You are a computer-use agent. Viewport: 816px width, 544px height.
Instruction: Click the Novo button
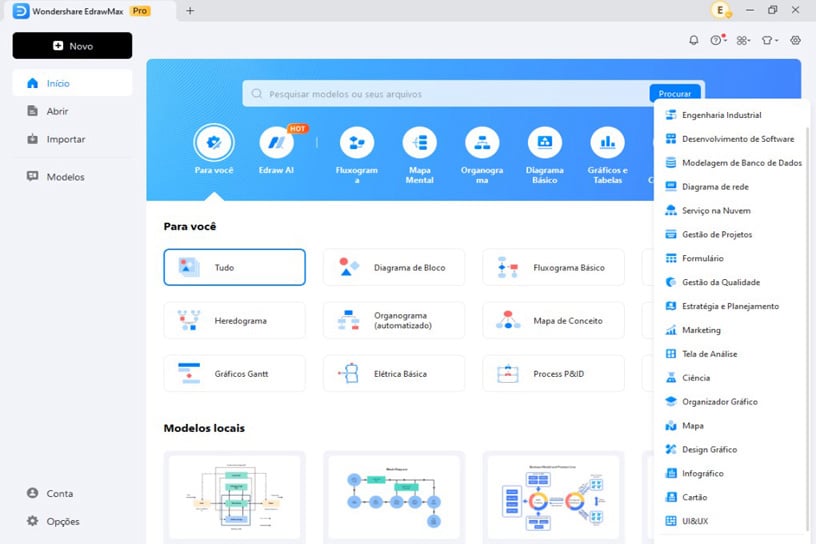click(72, 46)
